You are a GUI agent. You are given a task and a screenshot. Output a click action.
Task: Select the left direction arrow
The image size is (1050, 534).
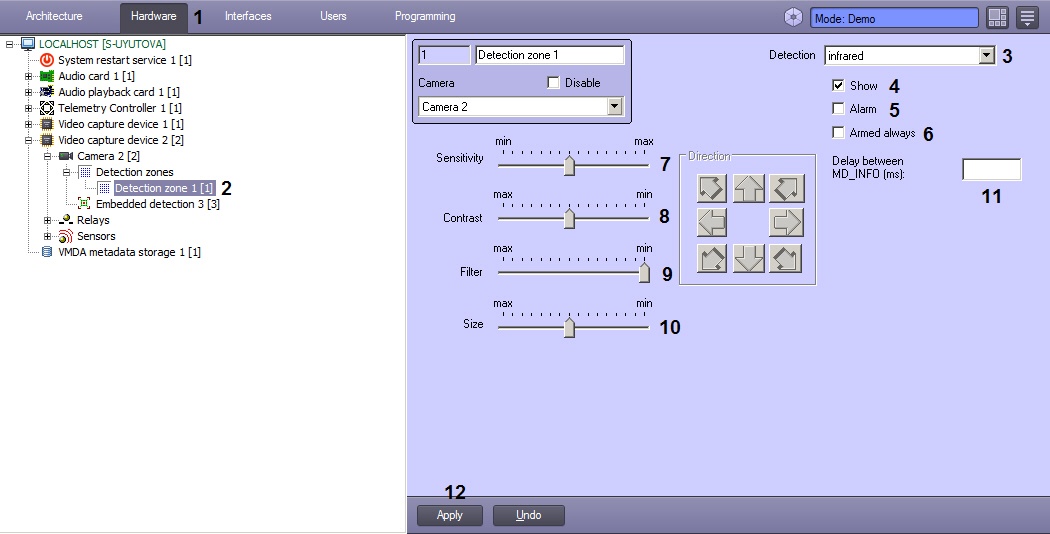click(712, 222)
